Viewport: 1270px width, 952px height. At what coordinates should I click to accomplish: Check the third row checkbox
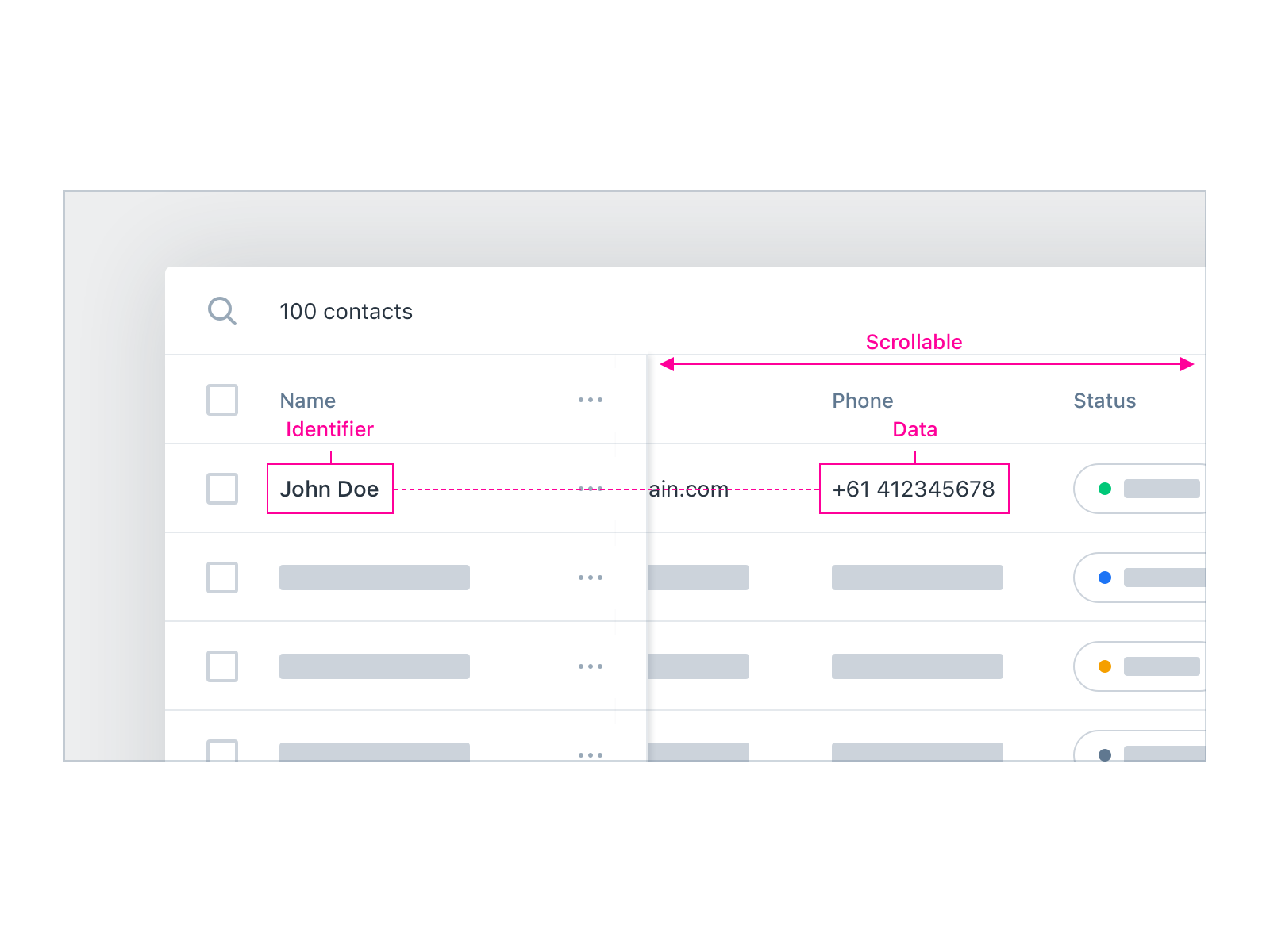click(222, 666)
